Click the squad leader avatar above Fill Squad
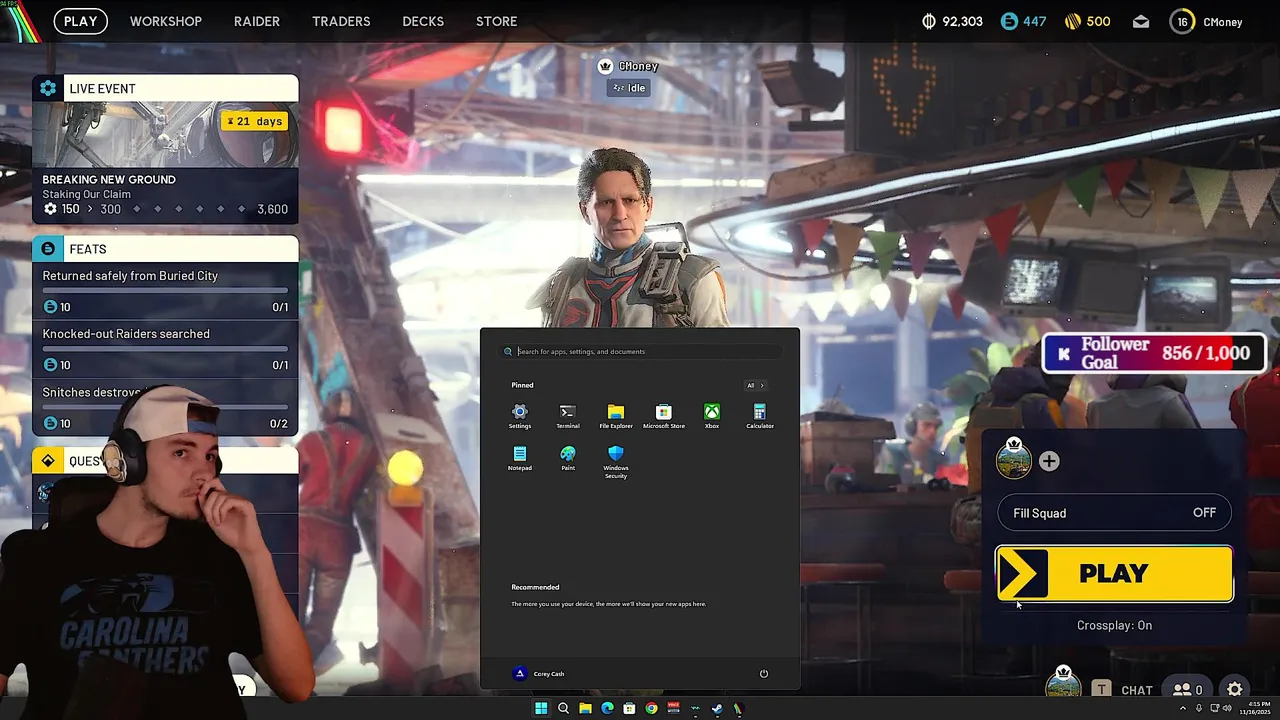1280x720 pixels. pyautogui.click(x=1014, y=459)
